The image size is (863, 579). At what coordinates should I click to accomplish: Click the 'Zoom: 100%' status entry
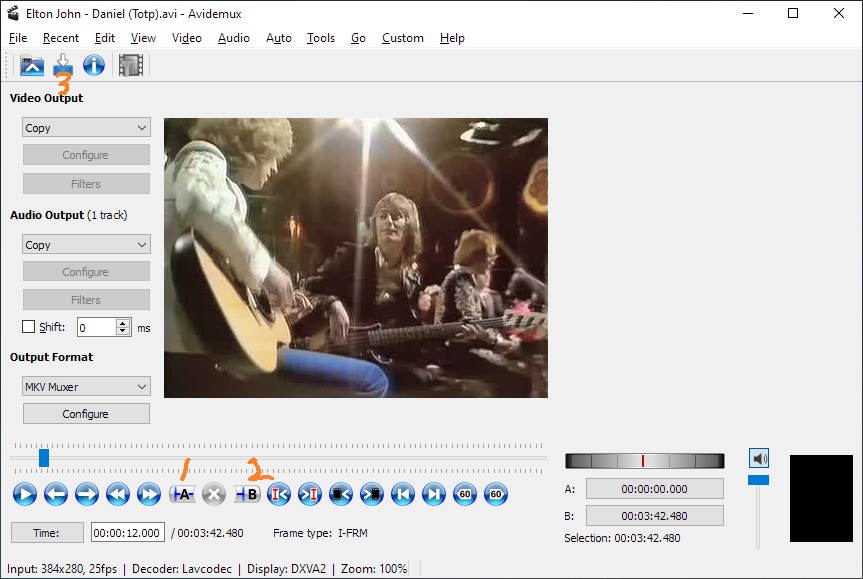click(374, 569)
